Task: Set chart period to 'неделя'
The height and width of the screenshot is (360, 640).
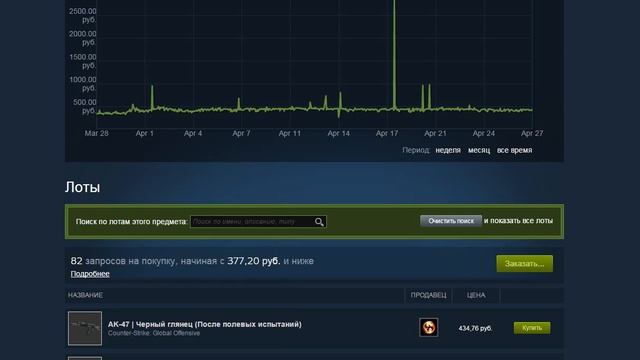Action: coord(448,150)
